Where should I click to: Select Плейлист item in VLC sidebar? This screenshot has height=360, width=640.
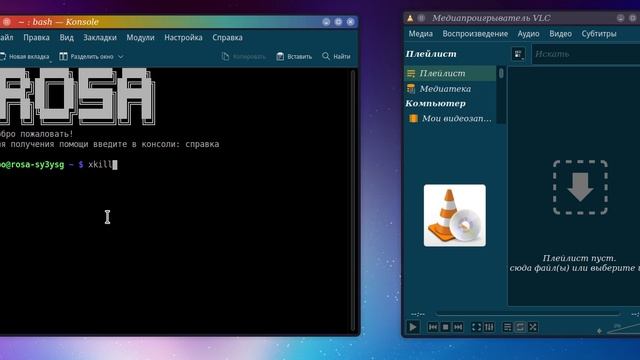pyautogui.click(x=450, y=73)
